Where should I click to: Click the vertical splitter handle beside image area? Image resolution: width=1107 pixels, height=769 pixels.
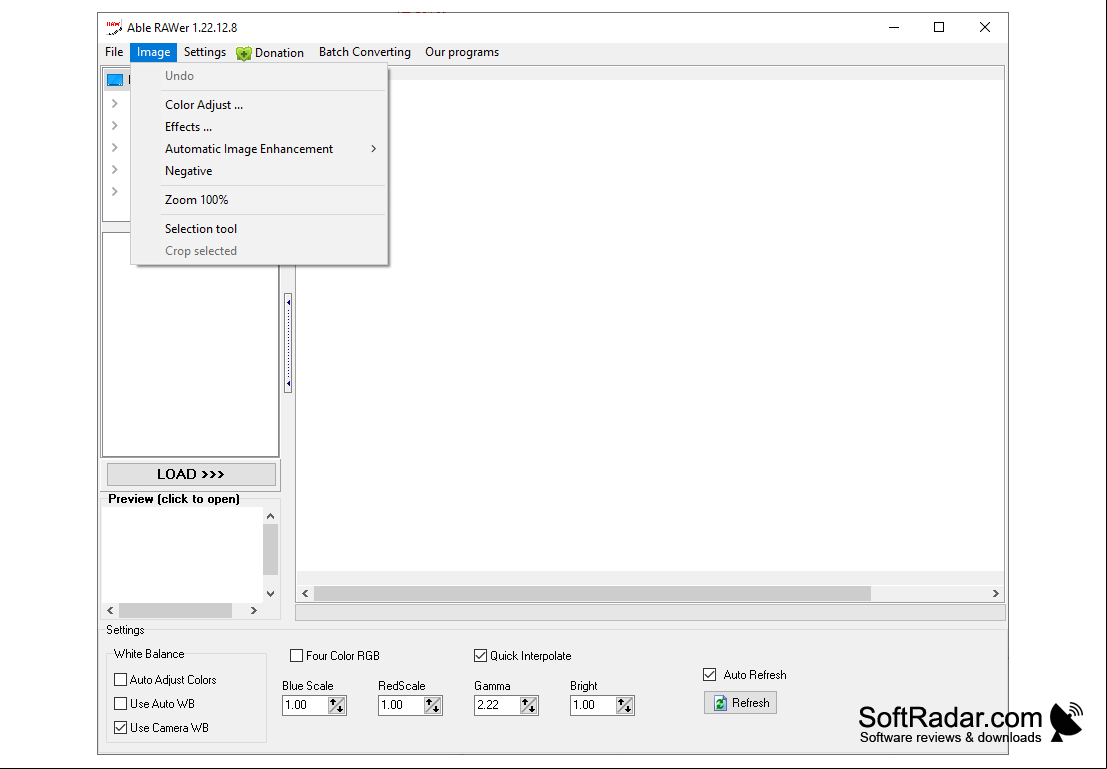coord(288,343)
